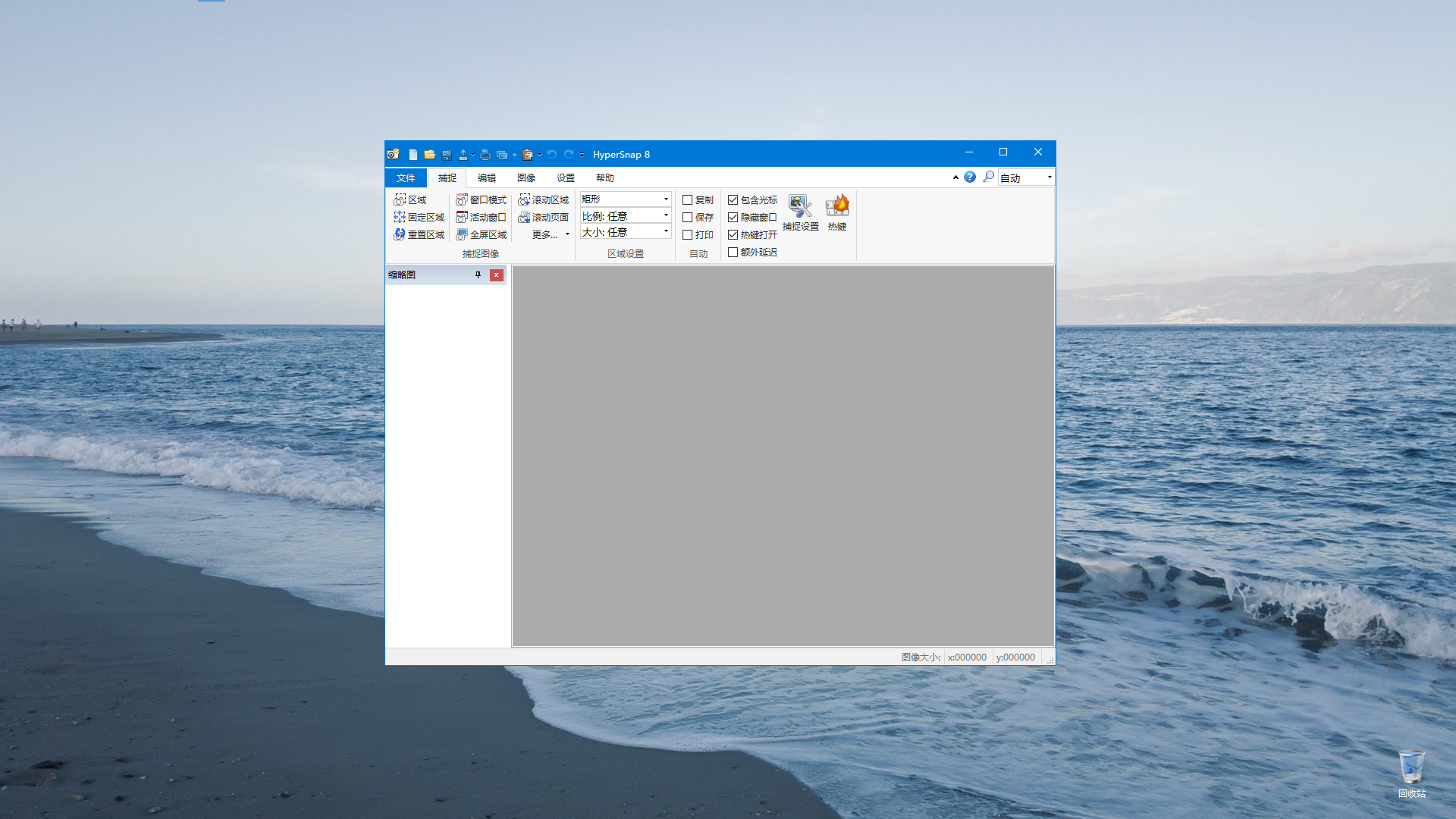1456x819 pixels.
Task: Open the 文件 file menu
Action: (406, 177)
